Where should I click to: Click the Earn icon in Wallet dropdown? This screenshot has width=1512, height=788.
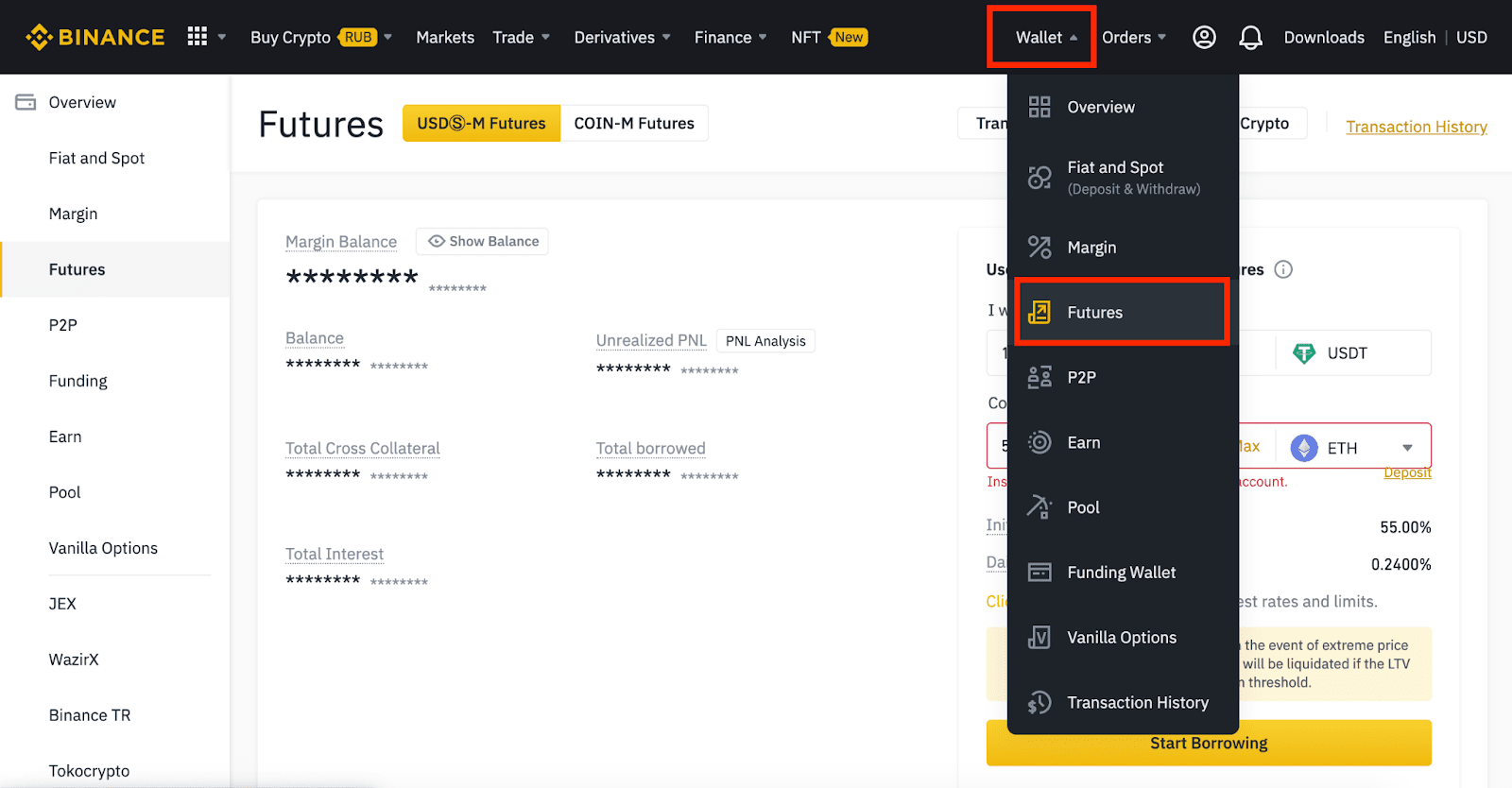click(1039, 442)
